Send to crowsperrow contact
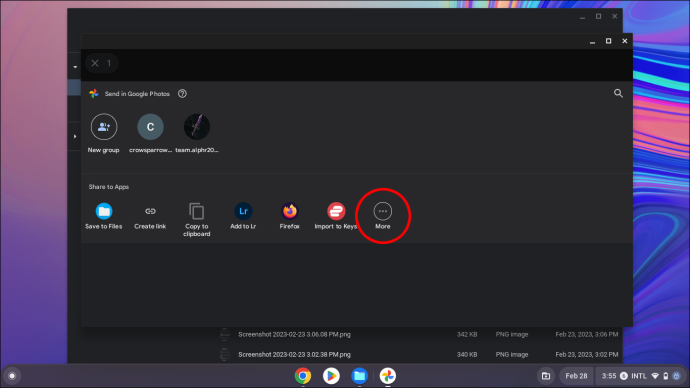This screenshot has width=690, height=388. click(x=150, y=133)
